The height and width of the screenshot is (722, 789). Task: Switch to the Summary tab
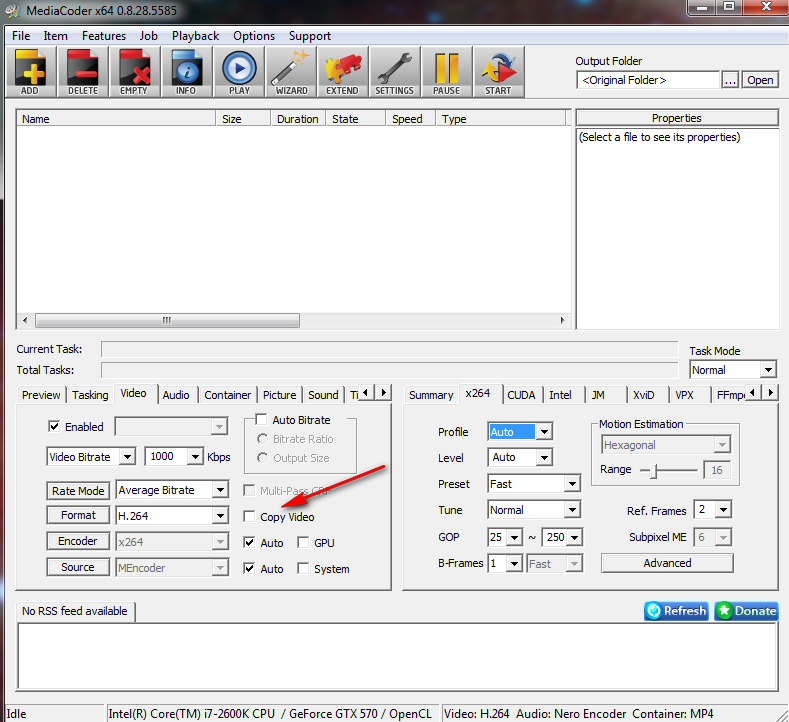tap(431, 395)
